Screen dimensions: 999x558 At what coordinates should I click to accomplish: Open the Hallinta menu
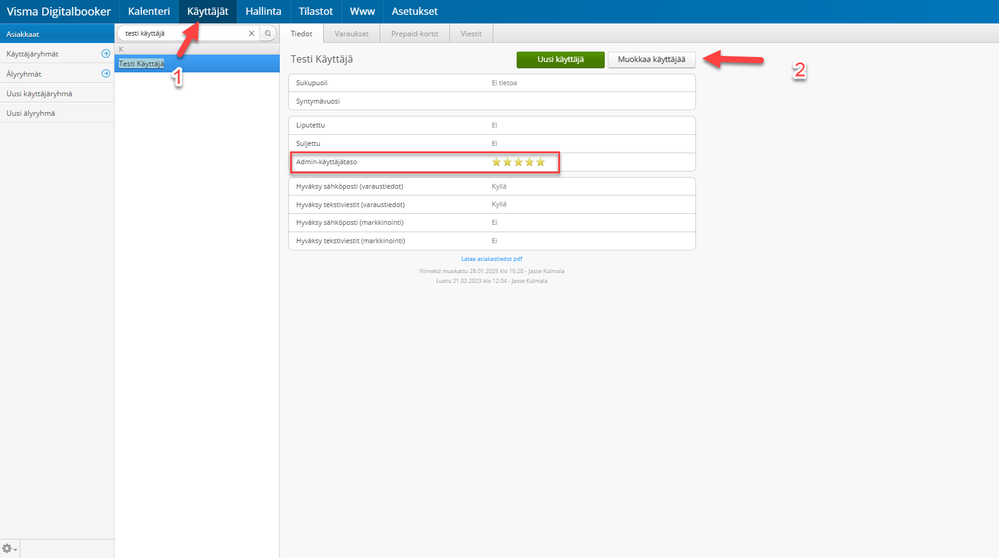263,11
